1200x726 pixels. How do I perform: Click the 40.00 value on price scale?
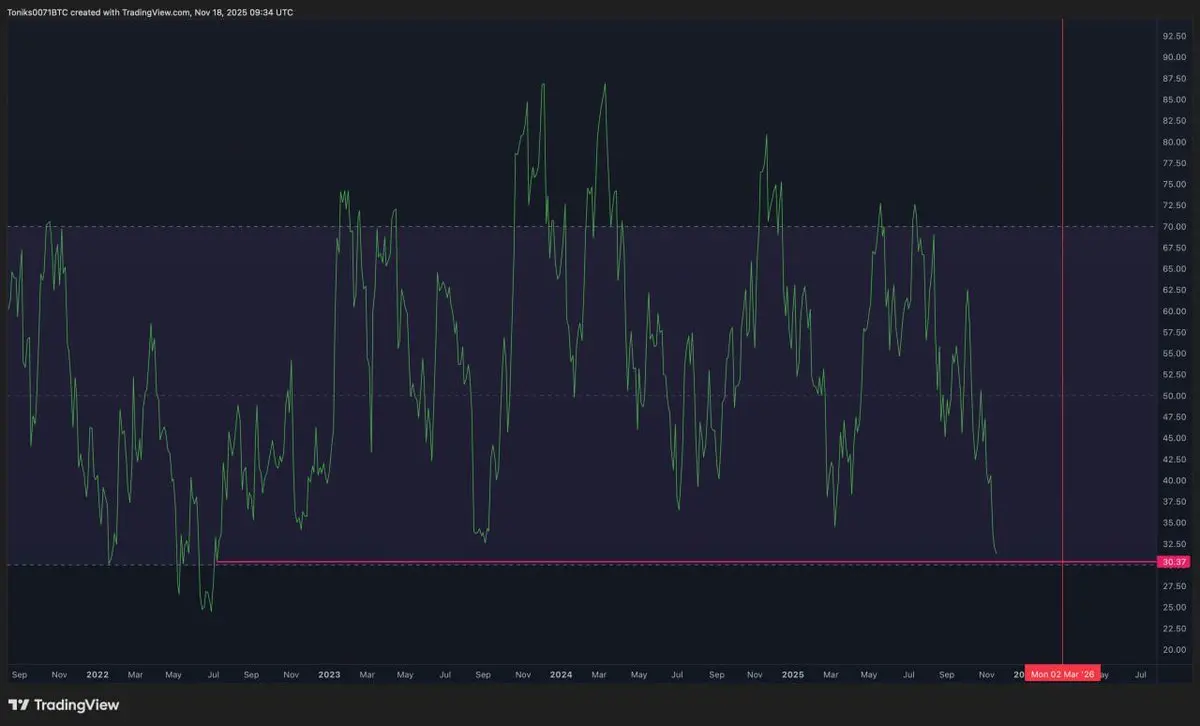(1173, 481)
